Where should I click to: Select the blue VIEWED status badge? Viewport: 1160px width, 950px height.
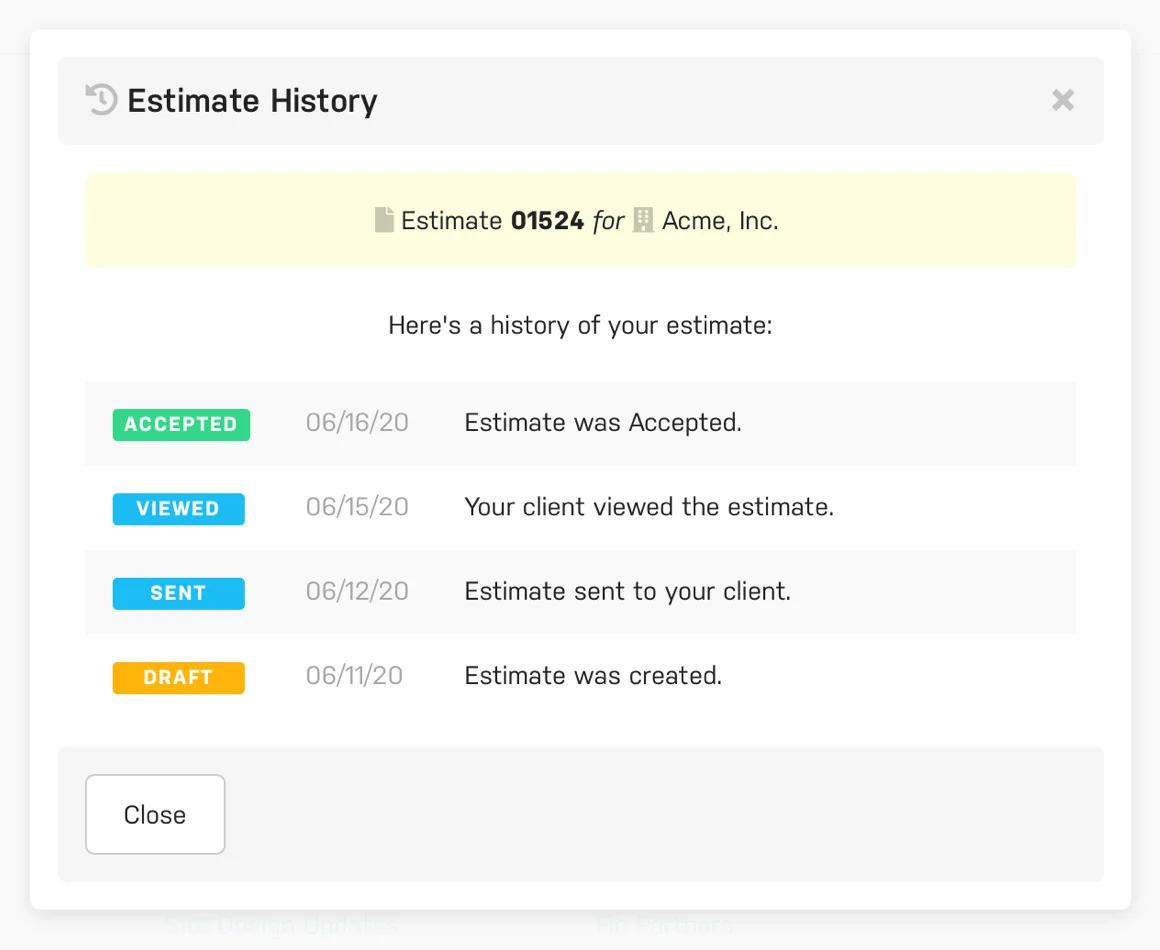178,509
